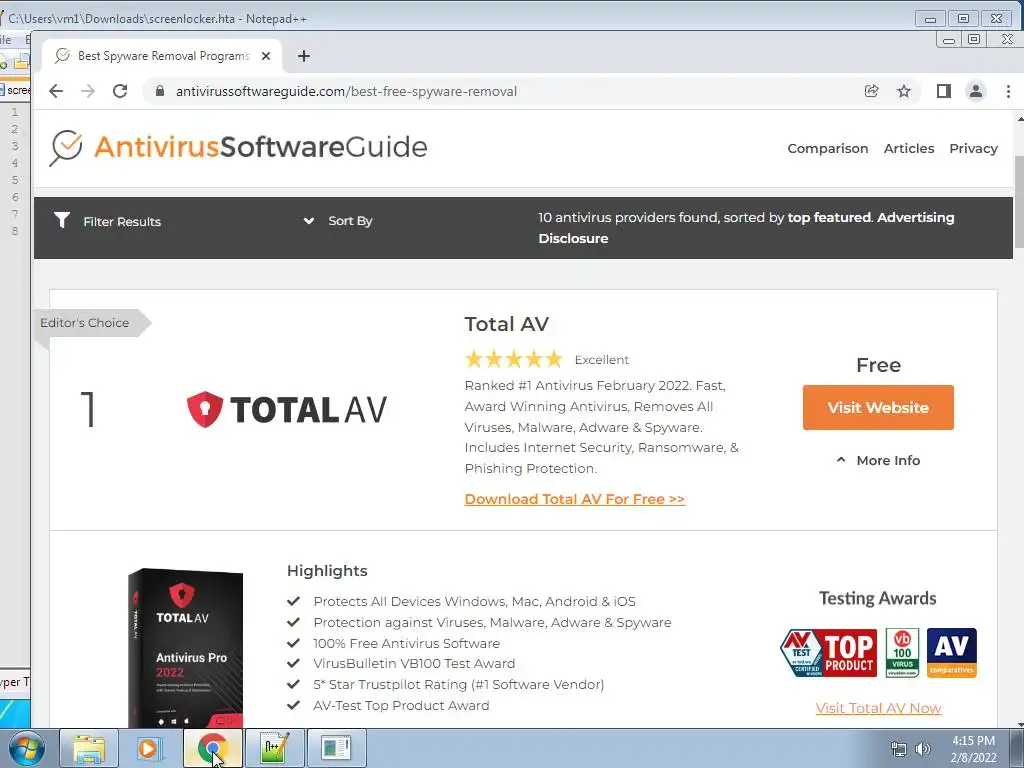The image size is (1024, 768).
Task: Open the Privacy nav link
Action: click(973, 148)
